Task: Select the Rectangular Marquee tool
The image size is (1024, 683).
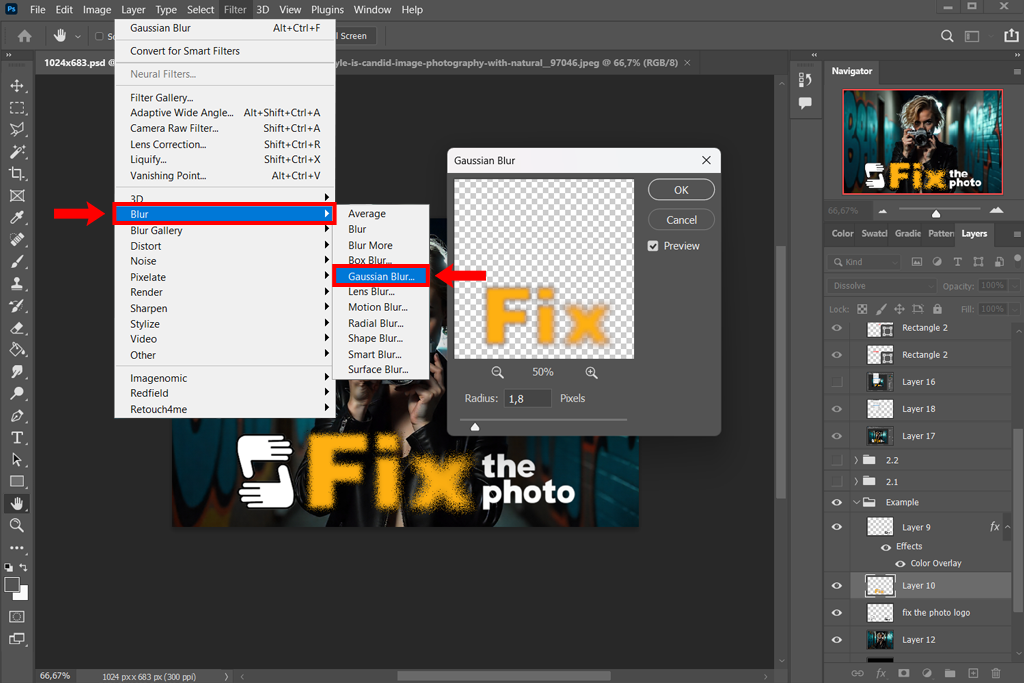Action: [x=17, y=108]
